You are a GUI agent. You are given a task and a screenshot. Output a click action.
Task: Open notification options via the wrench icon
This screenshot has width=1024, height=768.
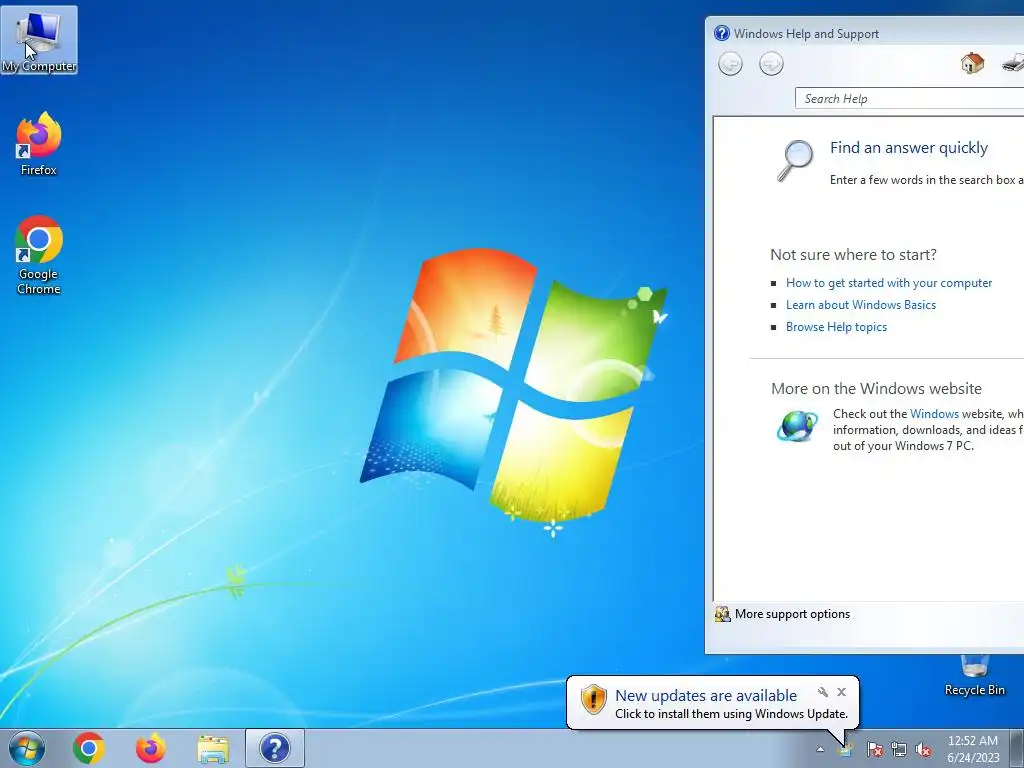[x=823, y=692]
